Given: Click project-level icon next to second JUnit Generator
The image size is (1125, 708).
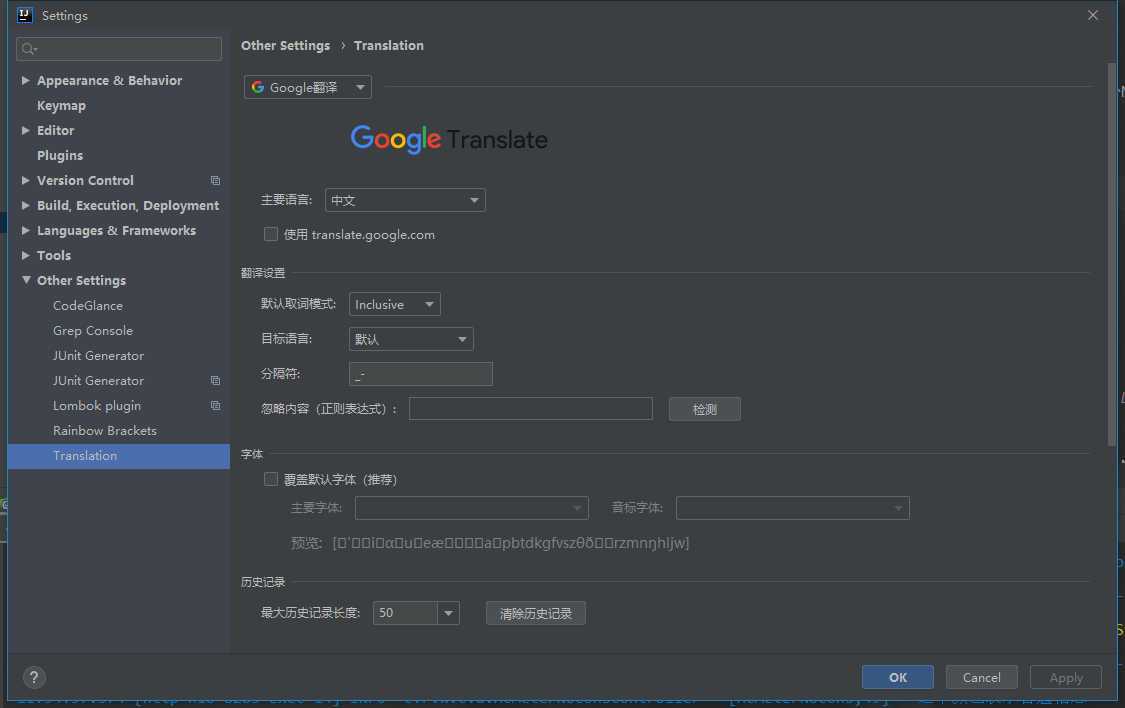Looking at the screenshot, I should point(215,381).
